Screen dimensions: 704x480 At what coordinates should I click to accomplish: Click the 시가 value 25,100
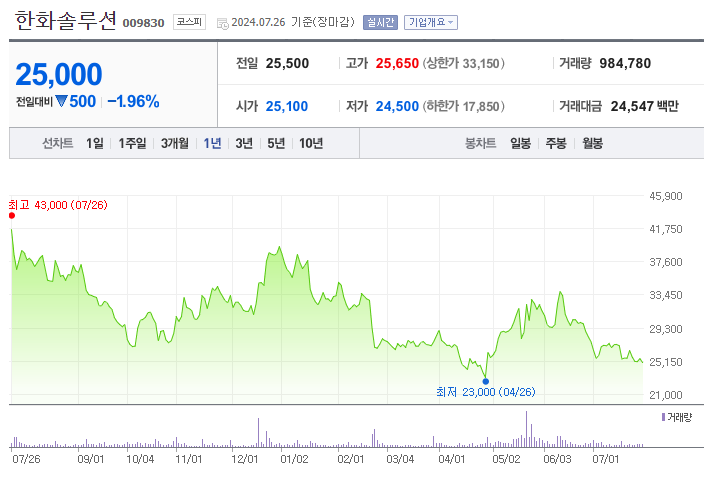(287, 106)
